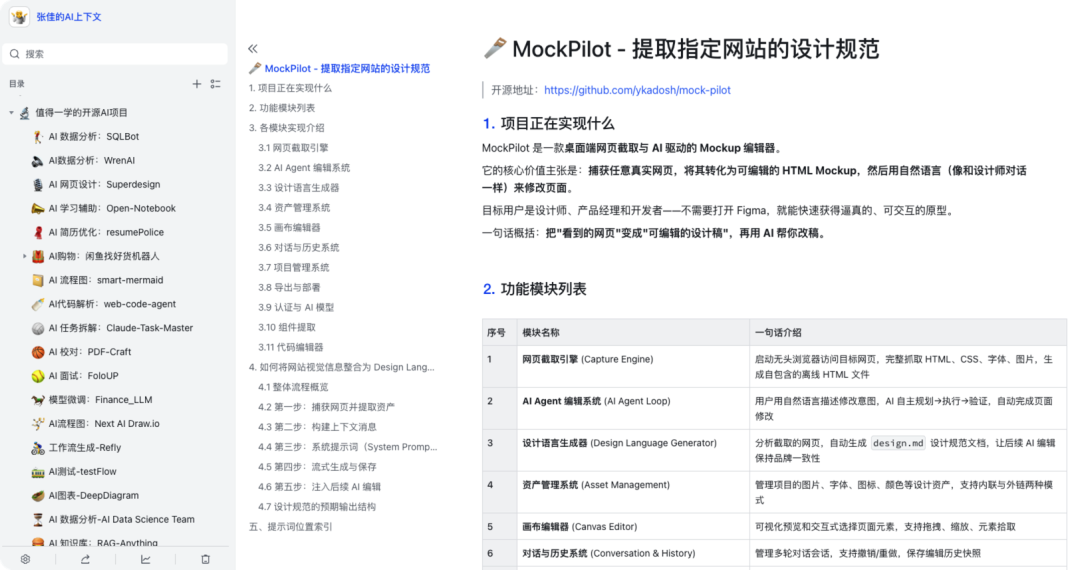Jump to outline item 3.5 画布编辑器
This screenshot has width=1080, height=570.
tap(289, 228)
